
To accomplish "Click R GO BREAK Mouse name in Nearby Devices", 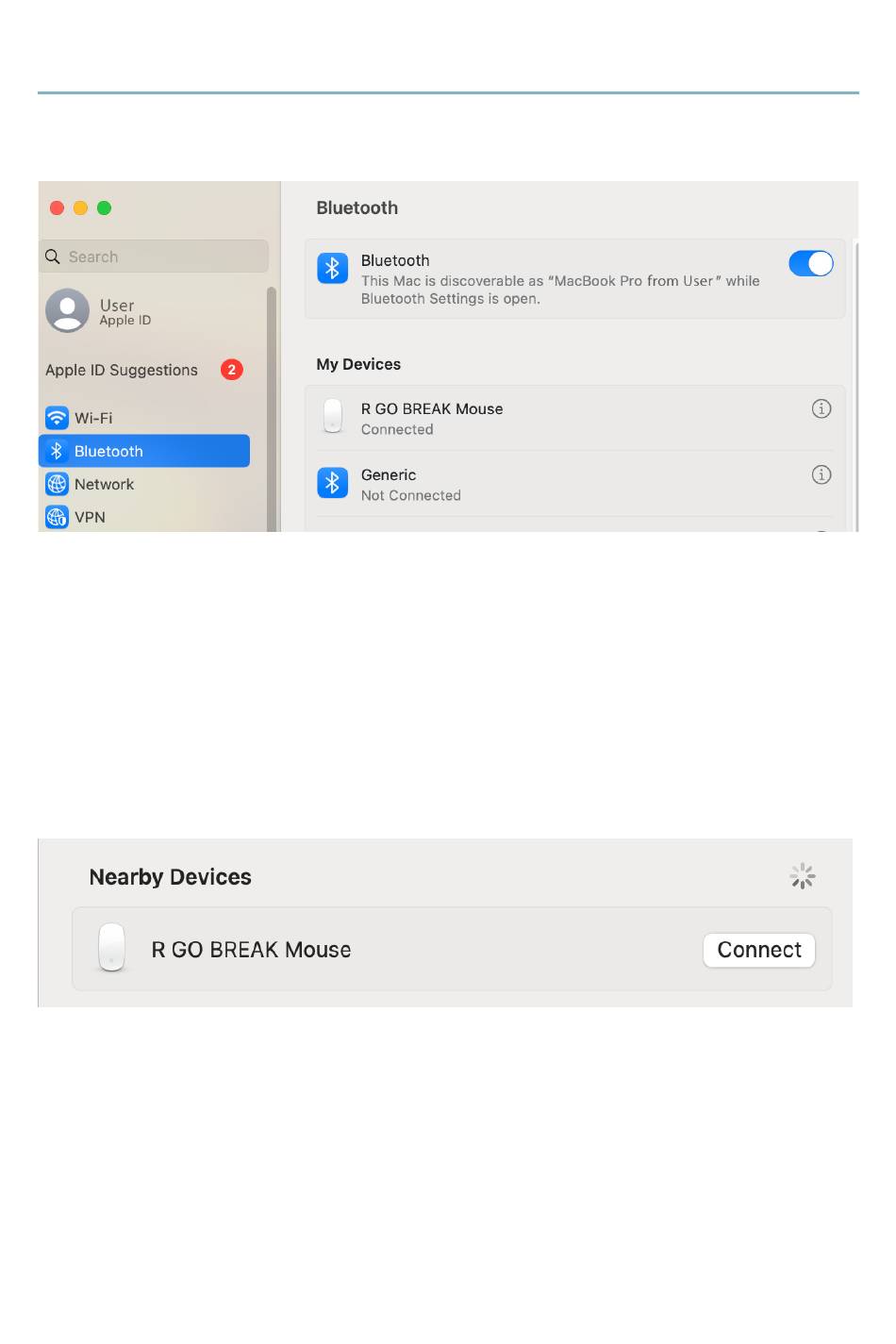I will point(251,950).
